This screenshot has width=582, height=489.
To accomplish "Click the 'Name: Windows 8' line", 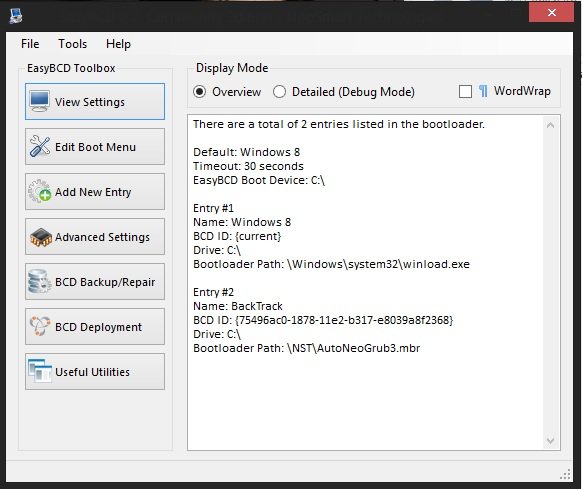I will 242,222.
